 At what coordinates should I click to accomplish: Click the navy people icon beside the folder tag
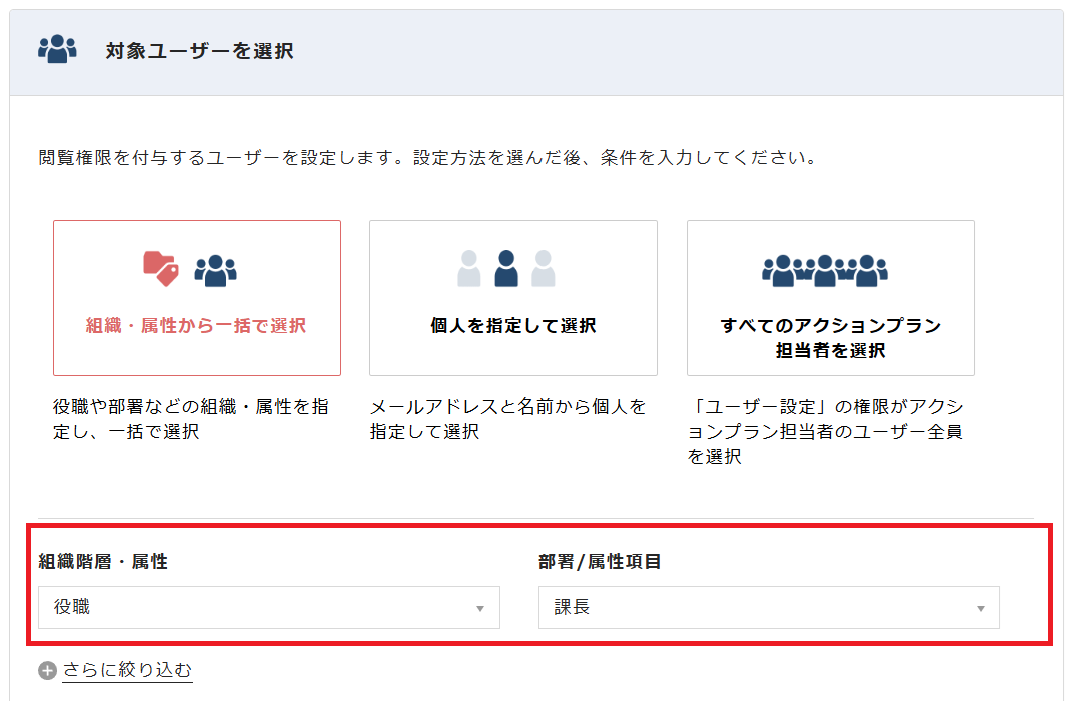pos(215,268)
